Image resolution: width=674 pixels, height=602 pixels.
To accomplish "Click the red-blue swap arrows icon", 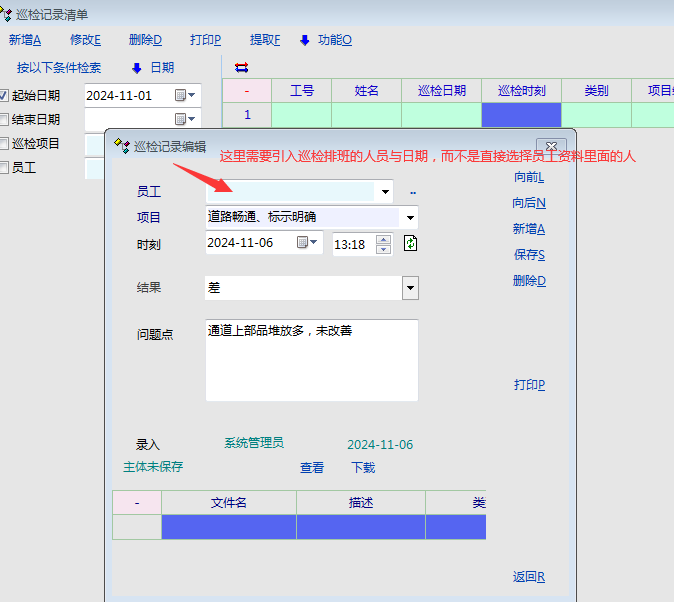I will [241, 68].
